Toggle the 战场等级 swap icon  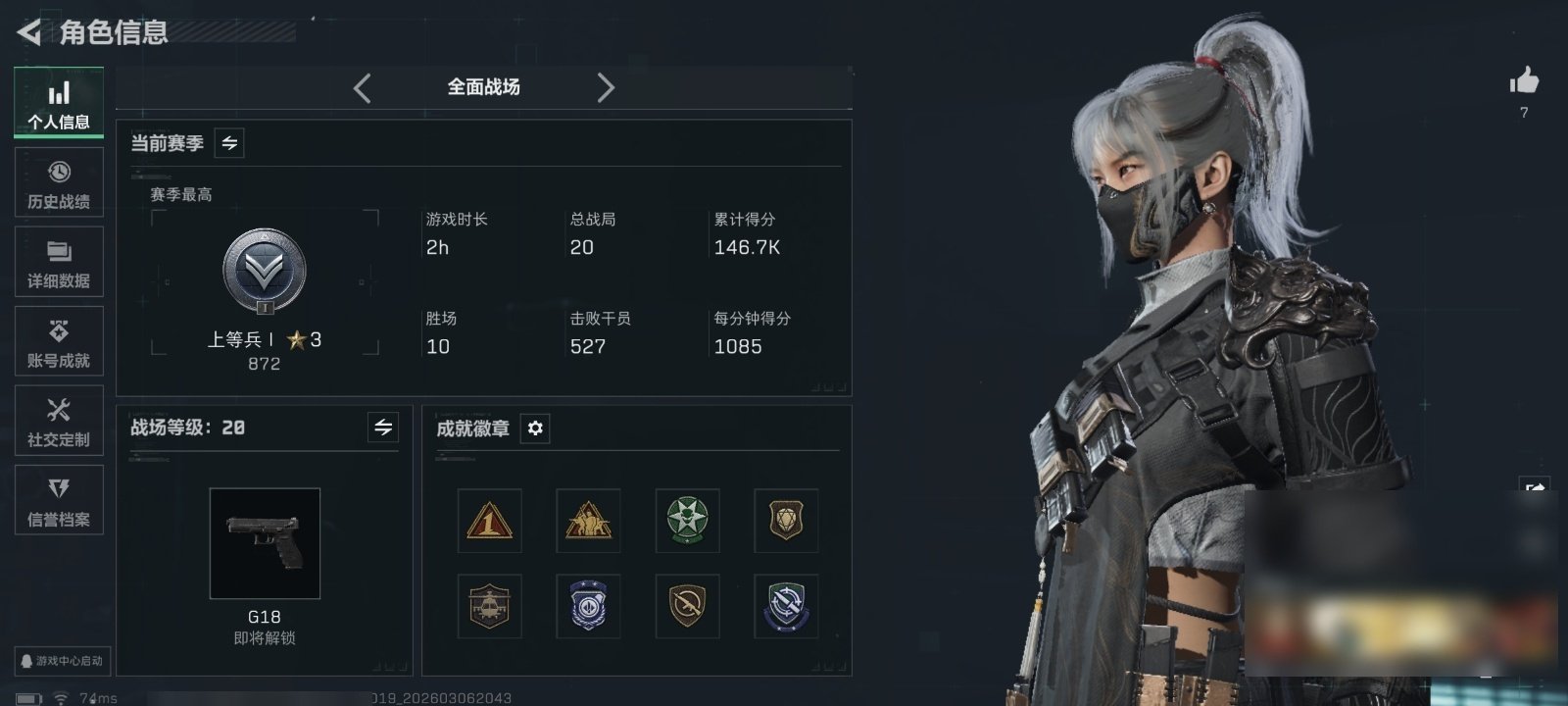383,428
